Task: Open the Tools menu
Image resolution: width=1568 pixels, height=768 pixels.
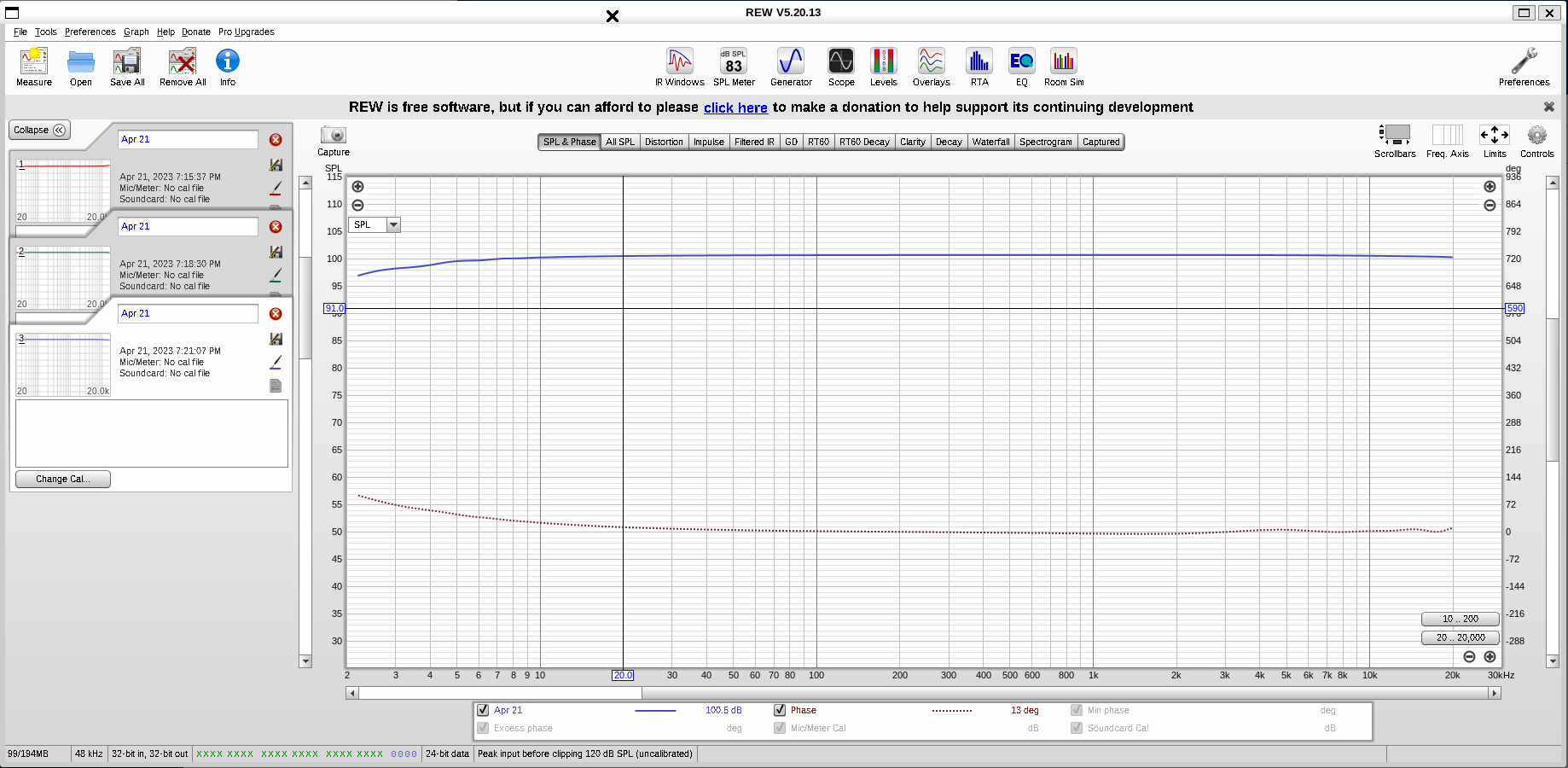Action: (x=46, y=32)
